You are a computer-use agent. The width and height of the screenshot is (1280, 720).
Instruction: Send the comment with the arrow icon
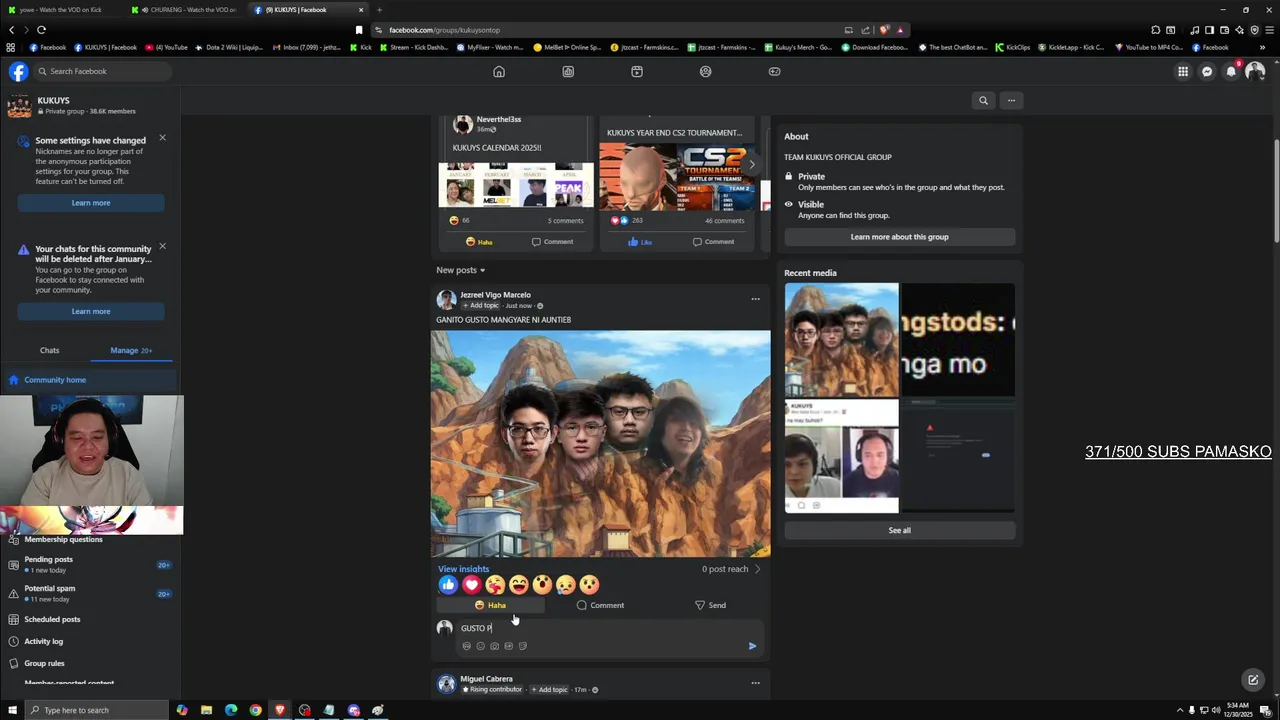tap(752, 646)
